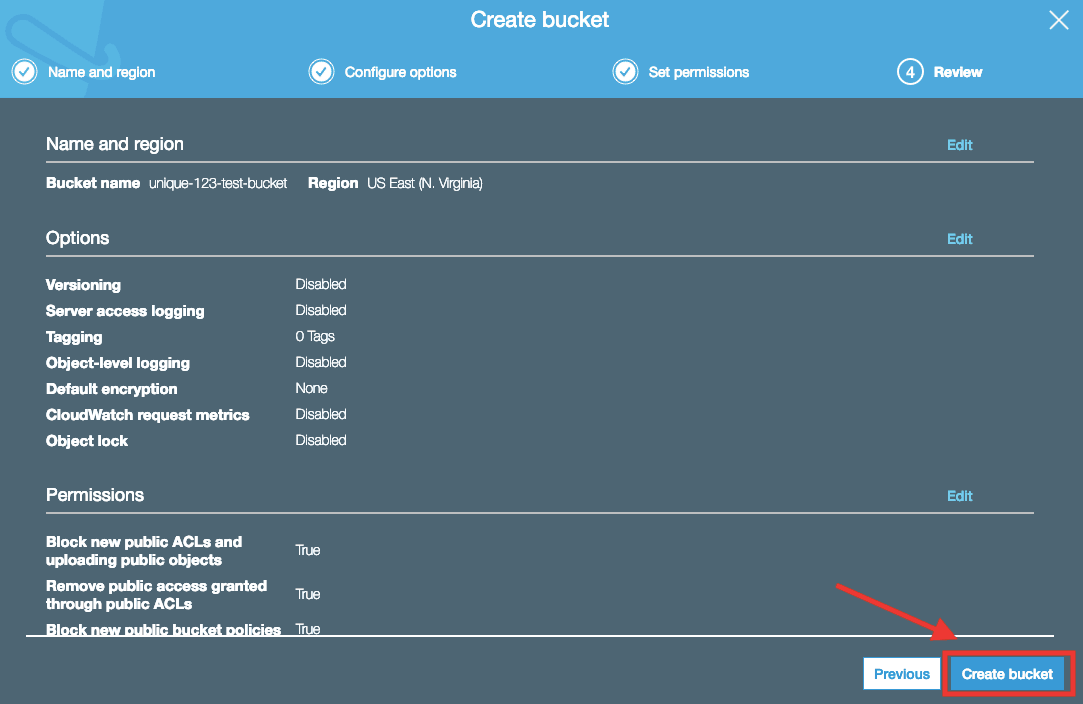Click the step 4 circle icon

pyautogui.click(x=910, y=72)
